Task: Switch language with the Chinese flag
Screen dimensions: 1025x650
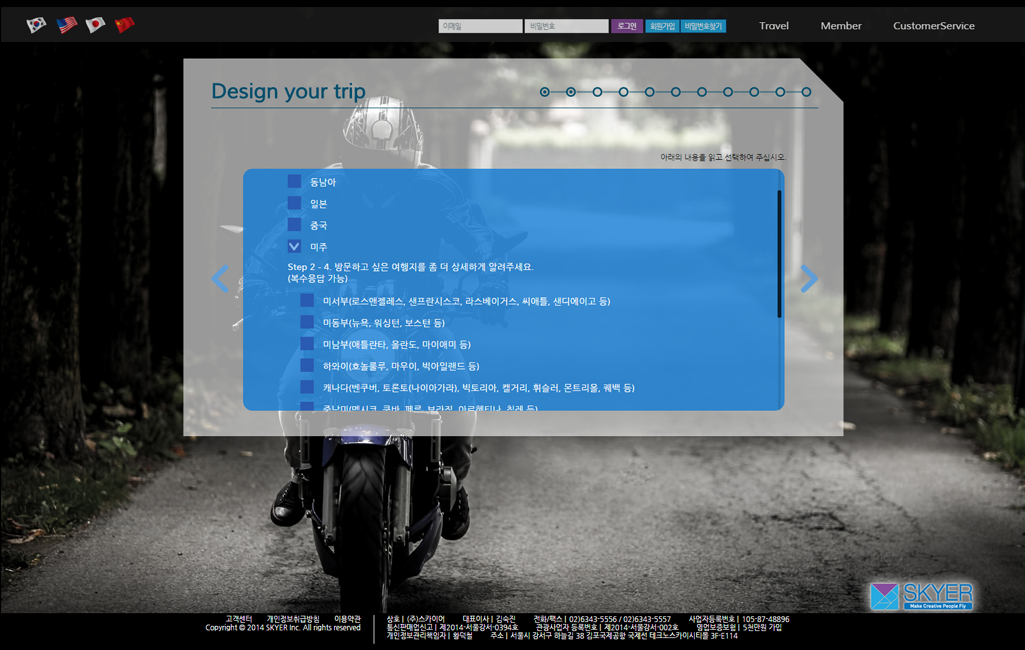Action: [x=124, y=25]
